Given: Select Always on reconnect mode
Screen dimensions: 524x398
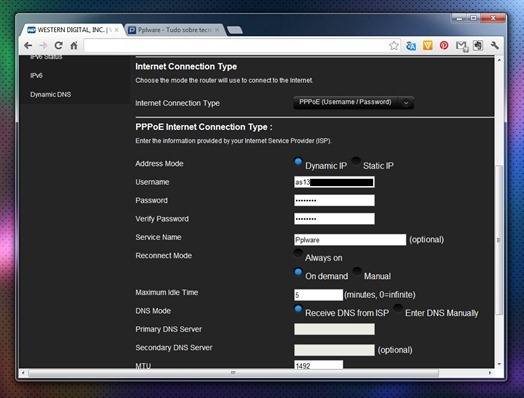Looking at the screenshot, I should [x=298, y=253].
